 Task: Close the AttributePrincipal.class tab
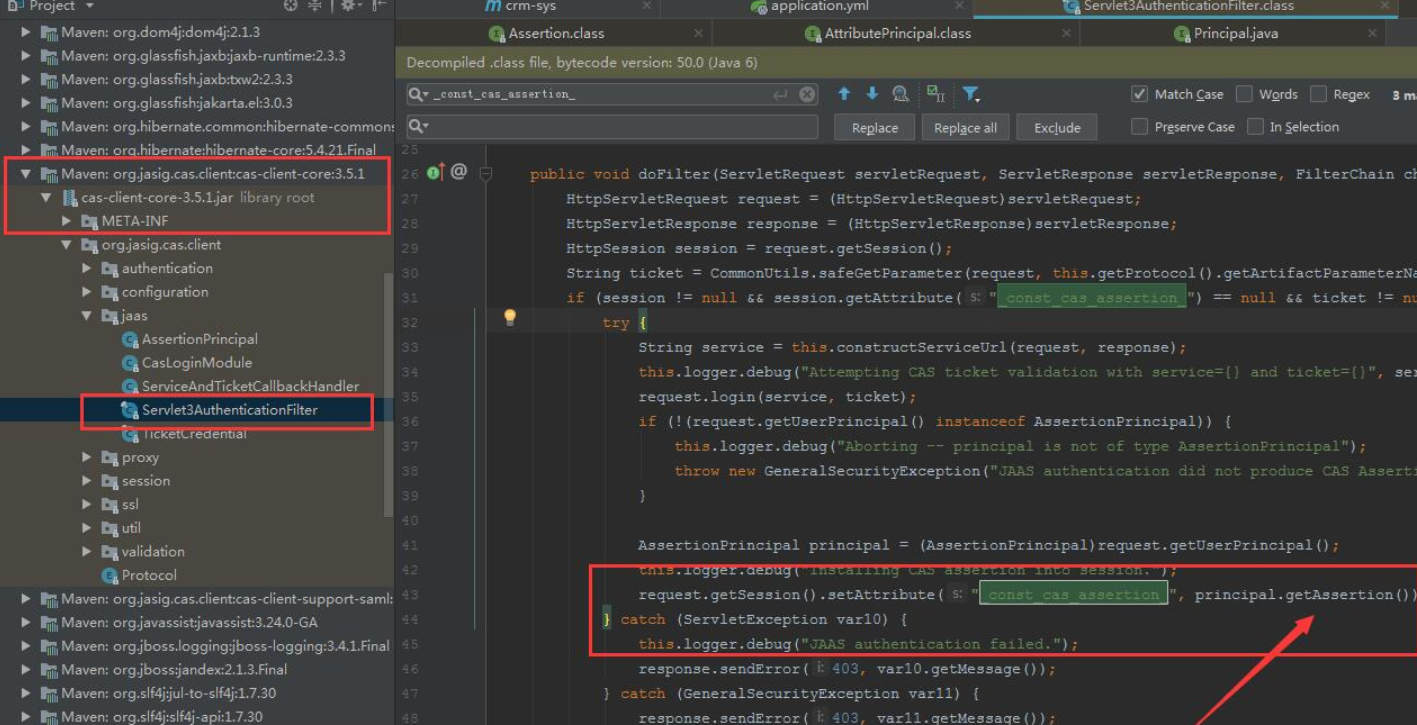[1067, 33]
